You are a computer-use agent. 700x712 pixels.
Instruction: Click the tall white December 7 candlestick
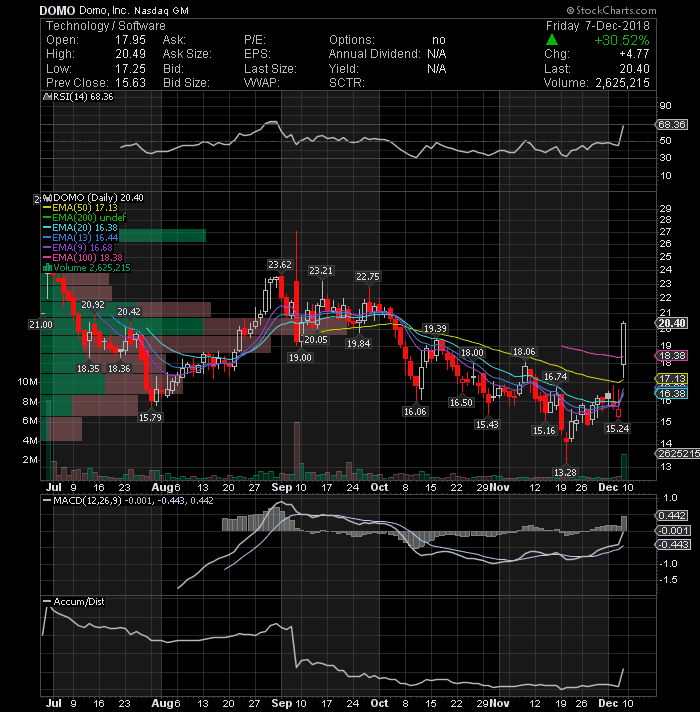[624, 344]
